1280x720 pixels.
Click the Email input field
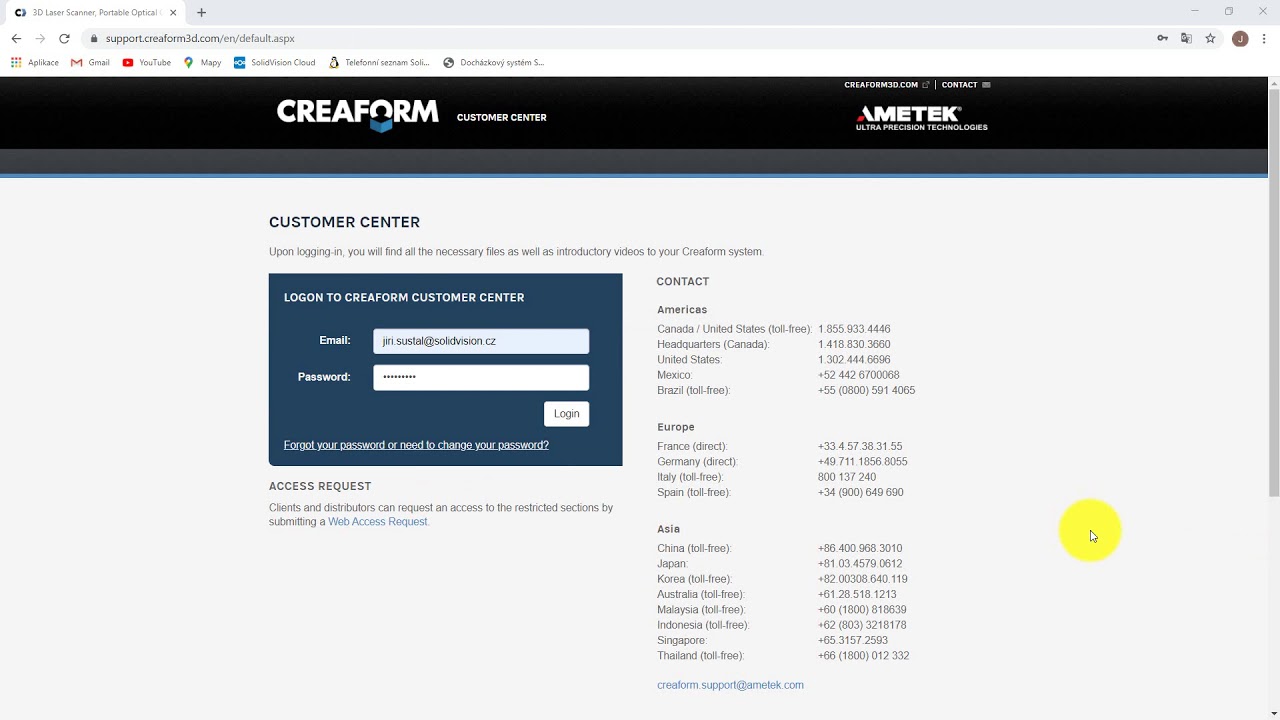[481, 341]
